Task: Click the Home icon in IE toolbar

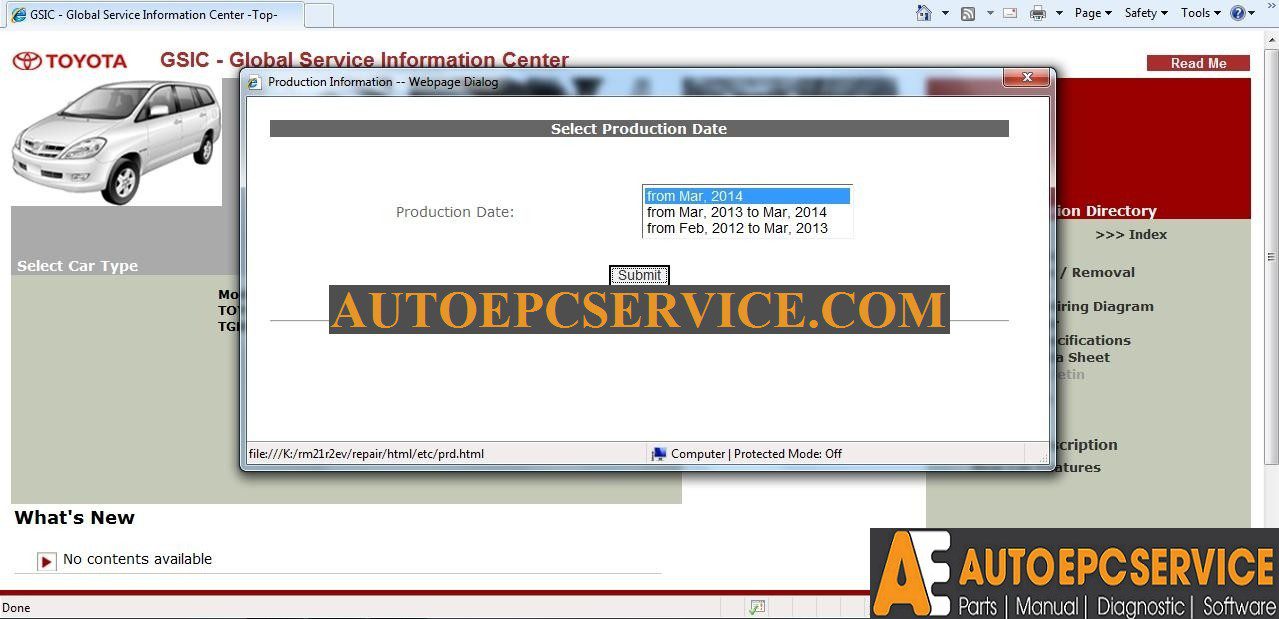Action: point(924,13)
